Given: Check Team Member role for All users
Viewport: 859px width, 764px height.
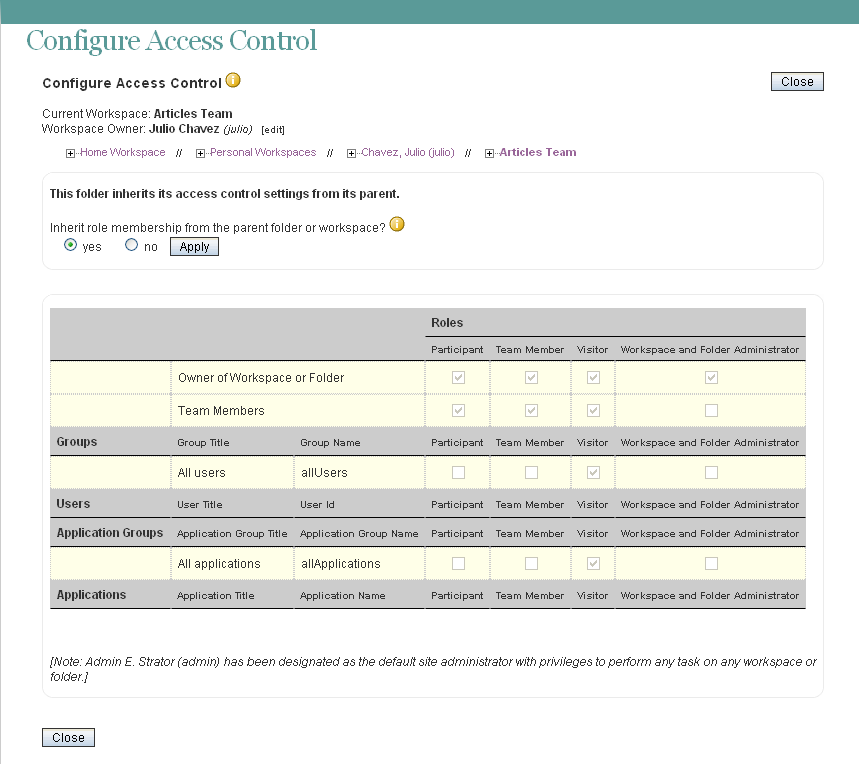Looking at the screenshot, I should 529,470.
